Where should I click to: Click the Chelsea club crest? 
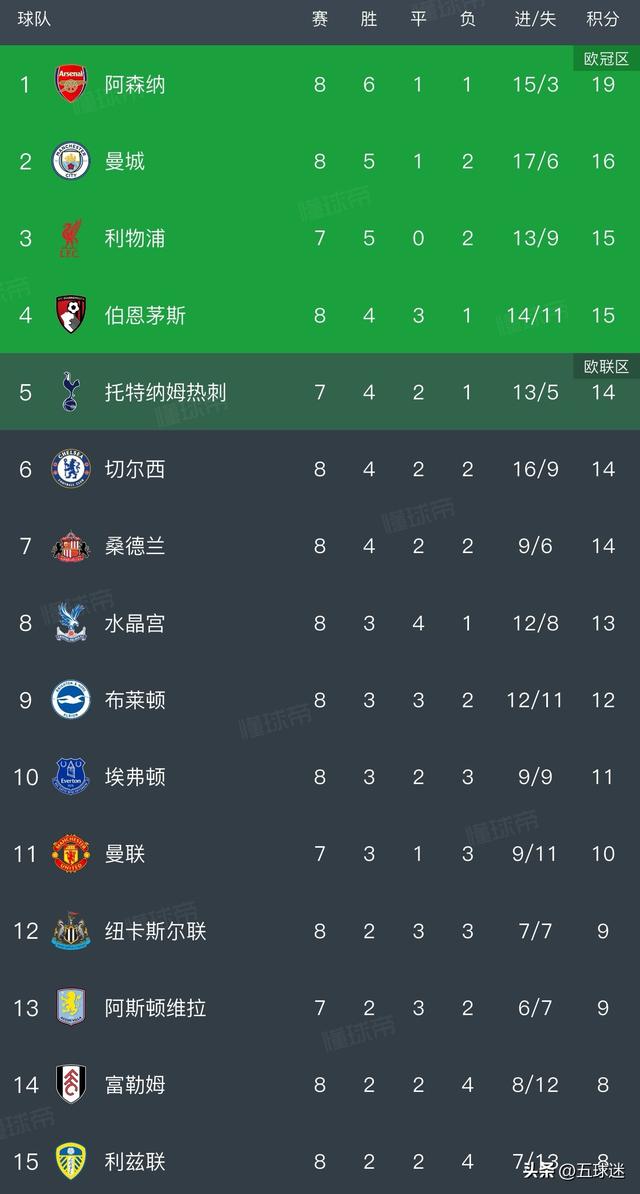tap(71, 469)
